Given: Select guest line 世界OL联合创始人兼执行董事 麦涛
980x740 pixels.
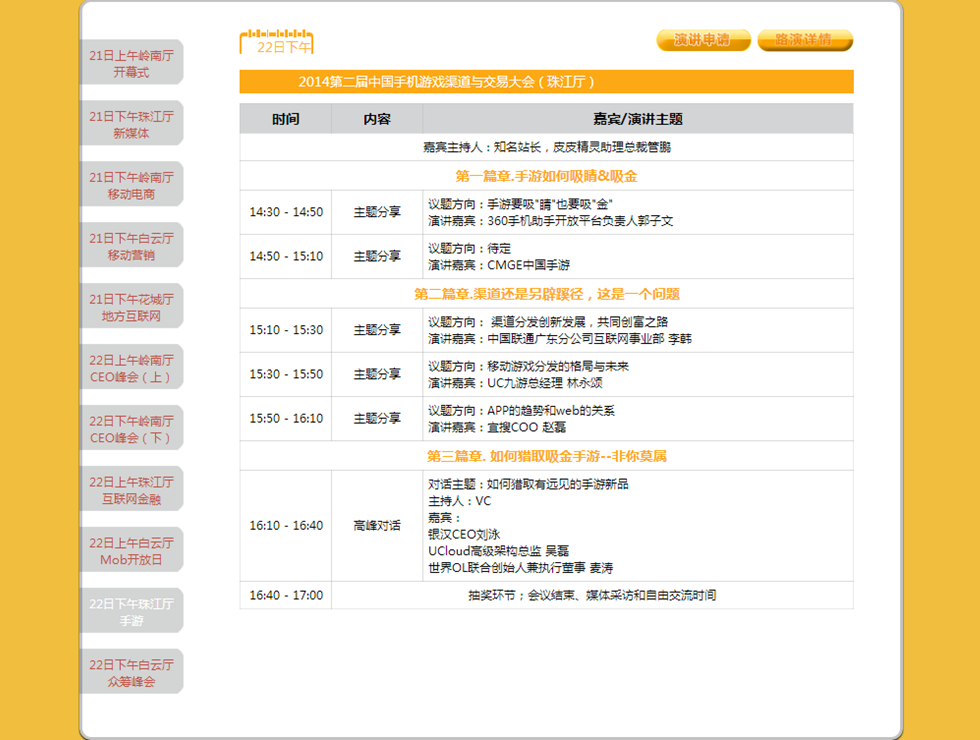Looking at the screenshot, I should pyautogui.click(x=521, y=568).
